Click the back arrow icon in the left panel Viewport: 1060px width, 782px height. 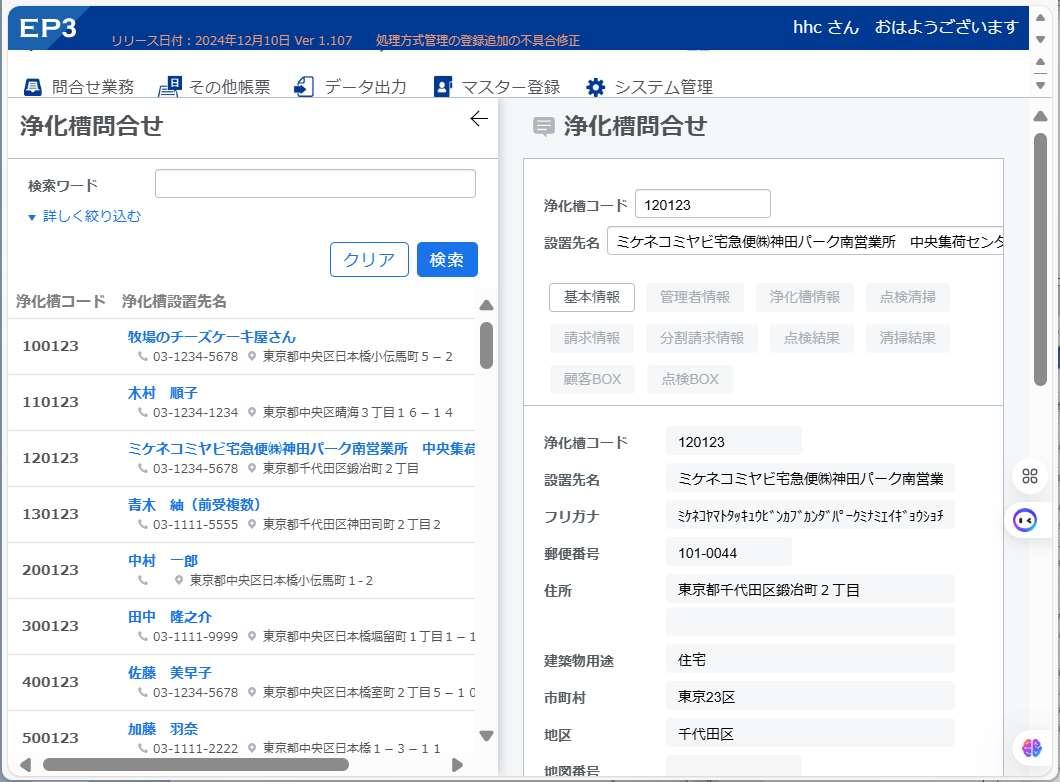479,119
